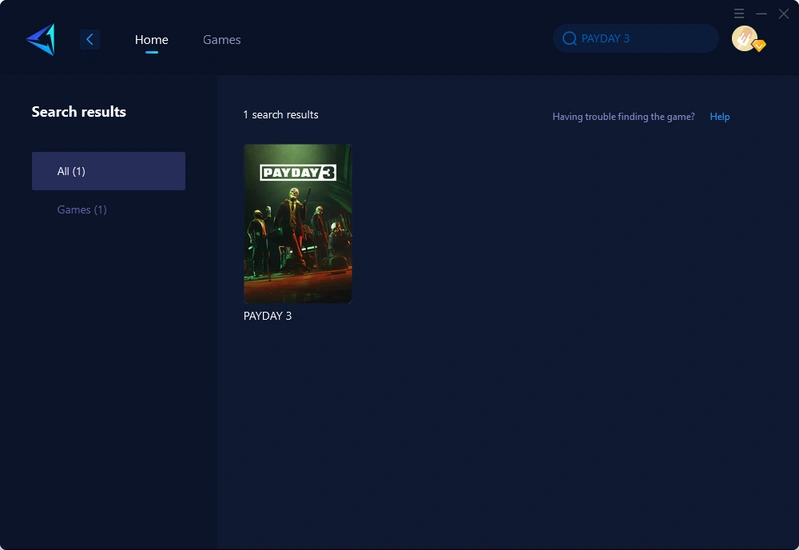Click the PAYDAY 3 logo on cover art
This screenshot has height=550, width=799.
[297, 172]
